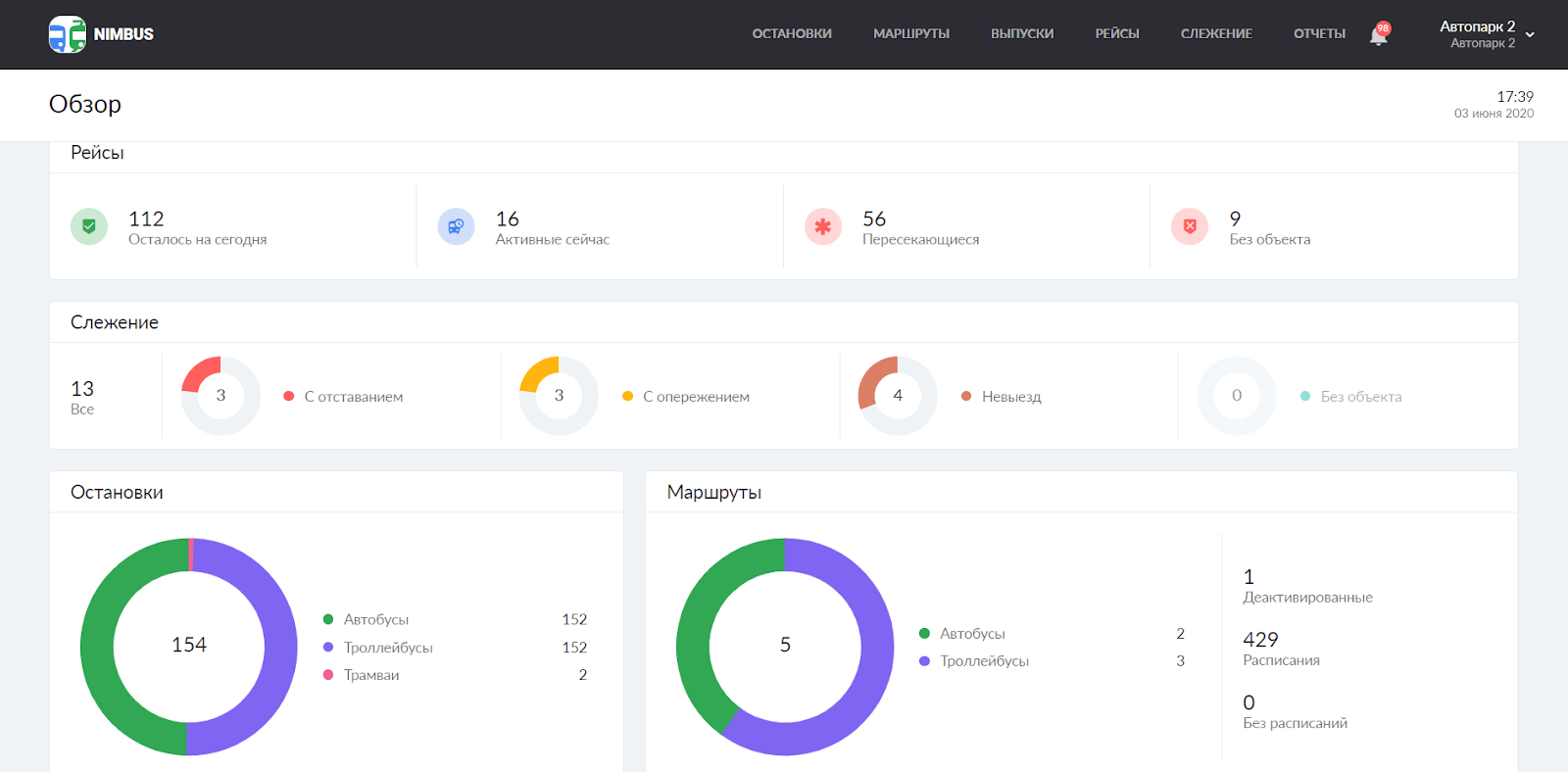Open the notifications bell
1568x772 pixels.
pyautogui.click(x=1378, y=35)
